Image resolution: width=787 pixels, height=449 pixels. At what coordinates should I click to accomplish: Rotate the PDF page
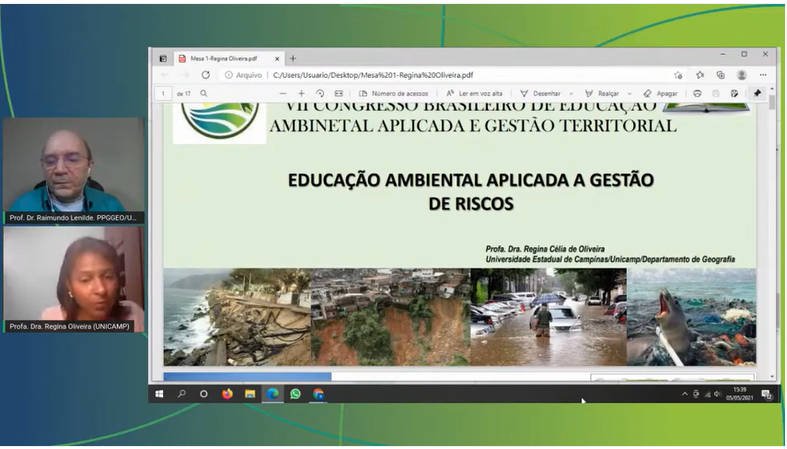(320, 93)
